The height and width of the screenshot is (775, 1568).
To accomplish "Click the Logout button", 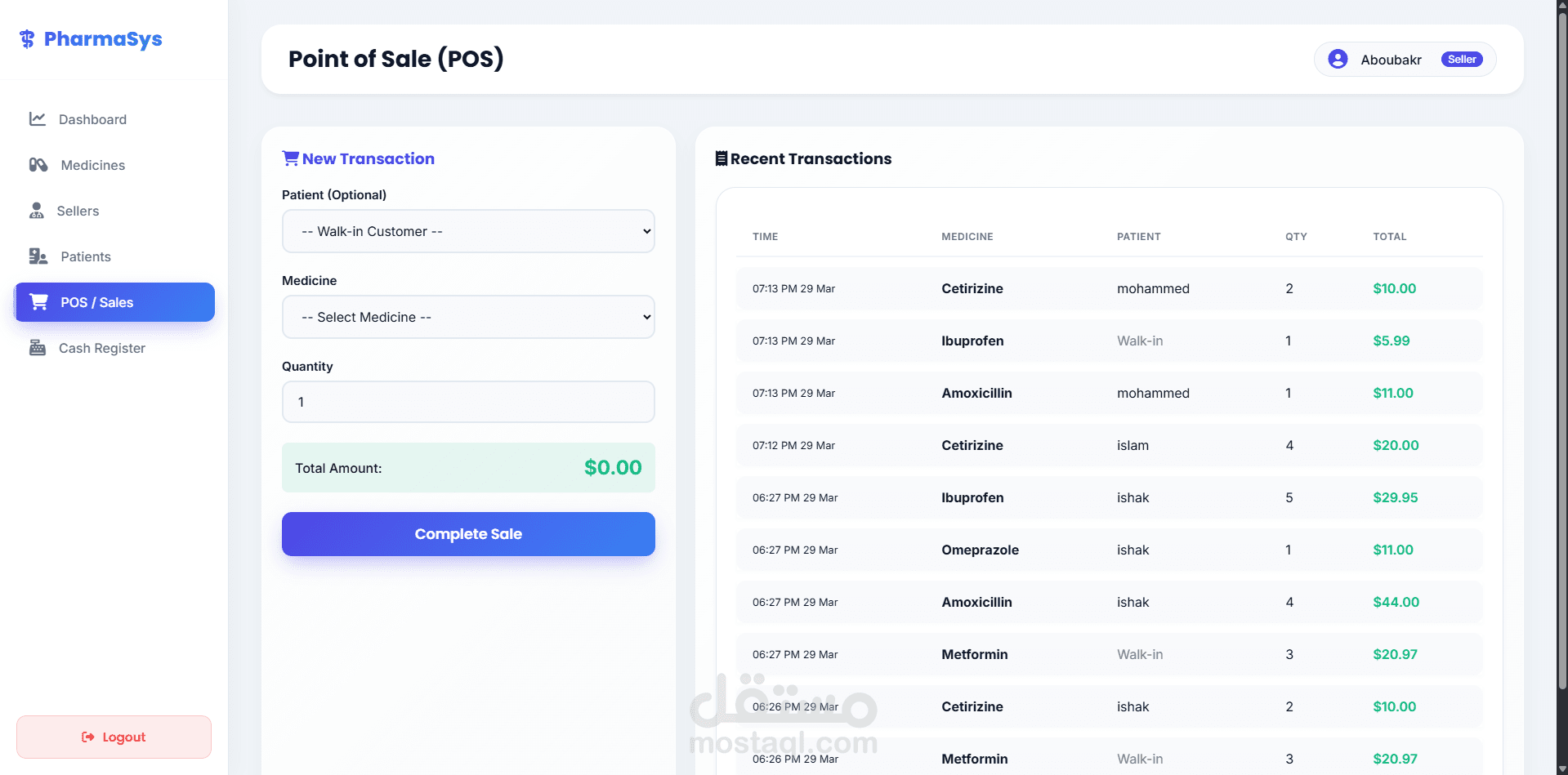I will tap(114, 737).
